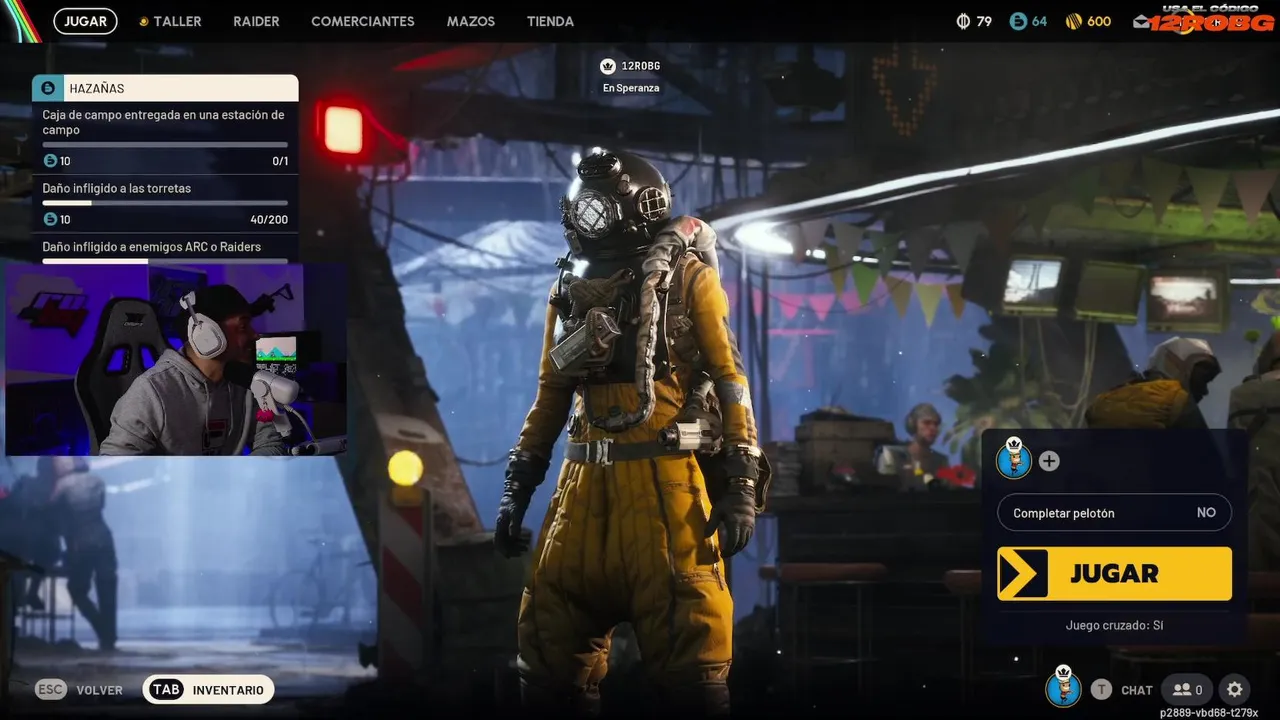This screenshot has height=720, width=1280.
Task: Click the 12ROBG player name tag
Action: pos(641,66)
